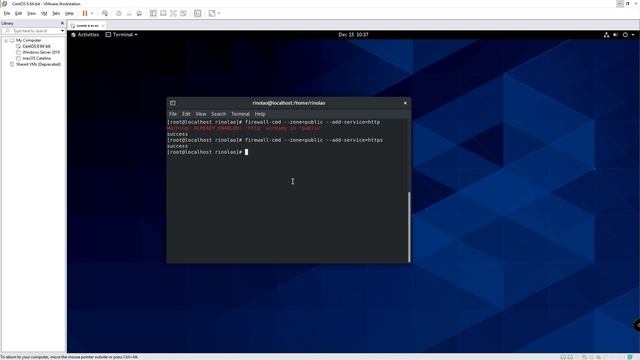This screenshot has width=640, height=360.
Task: Click the terminal window's new tab icon
Action: pos(173,103)
